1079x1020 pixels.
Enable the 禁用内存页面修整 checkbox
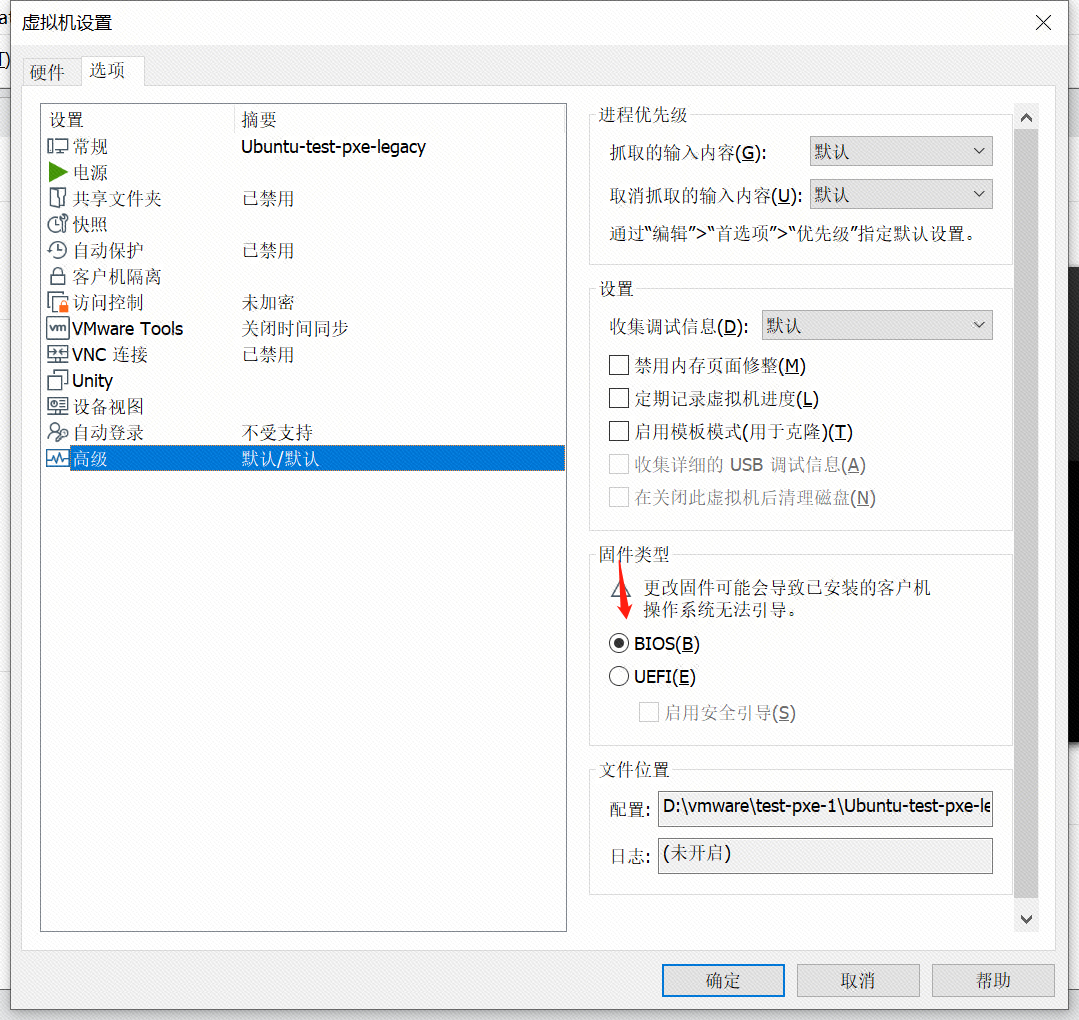point(618,365)
